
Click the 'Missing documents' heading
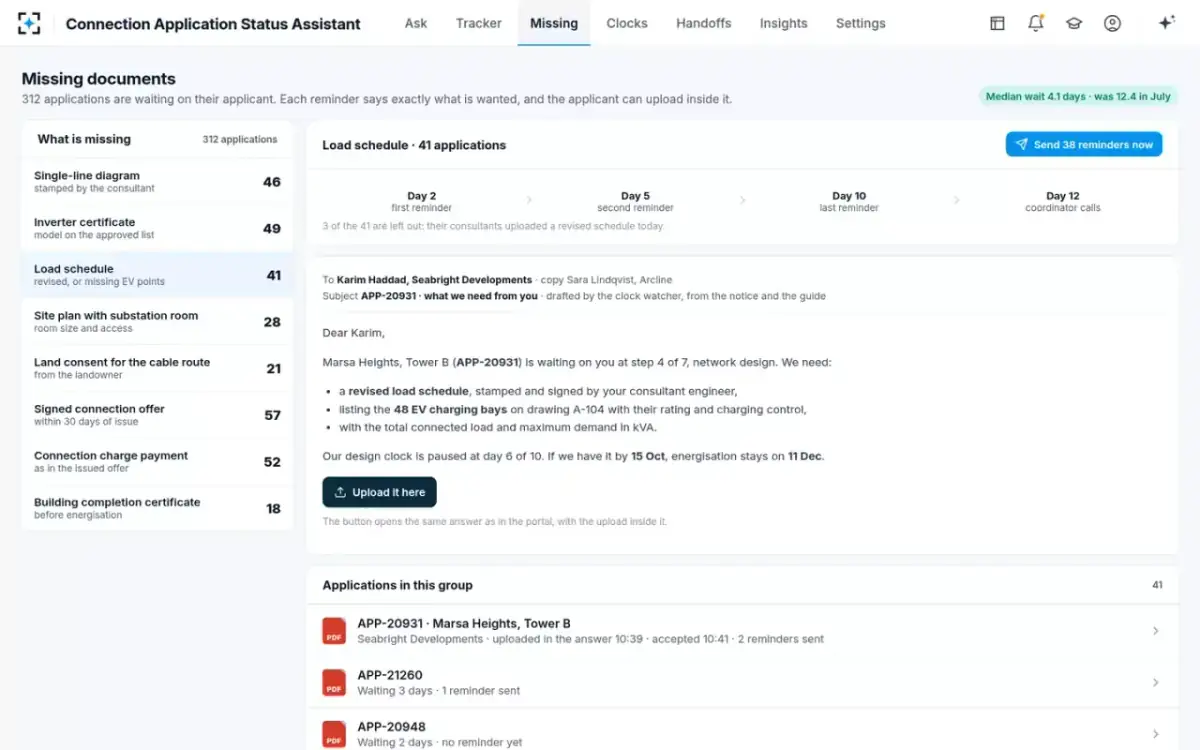click(99, 79)
